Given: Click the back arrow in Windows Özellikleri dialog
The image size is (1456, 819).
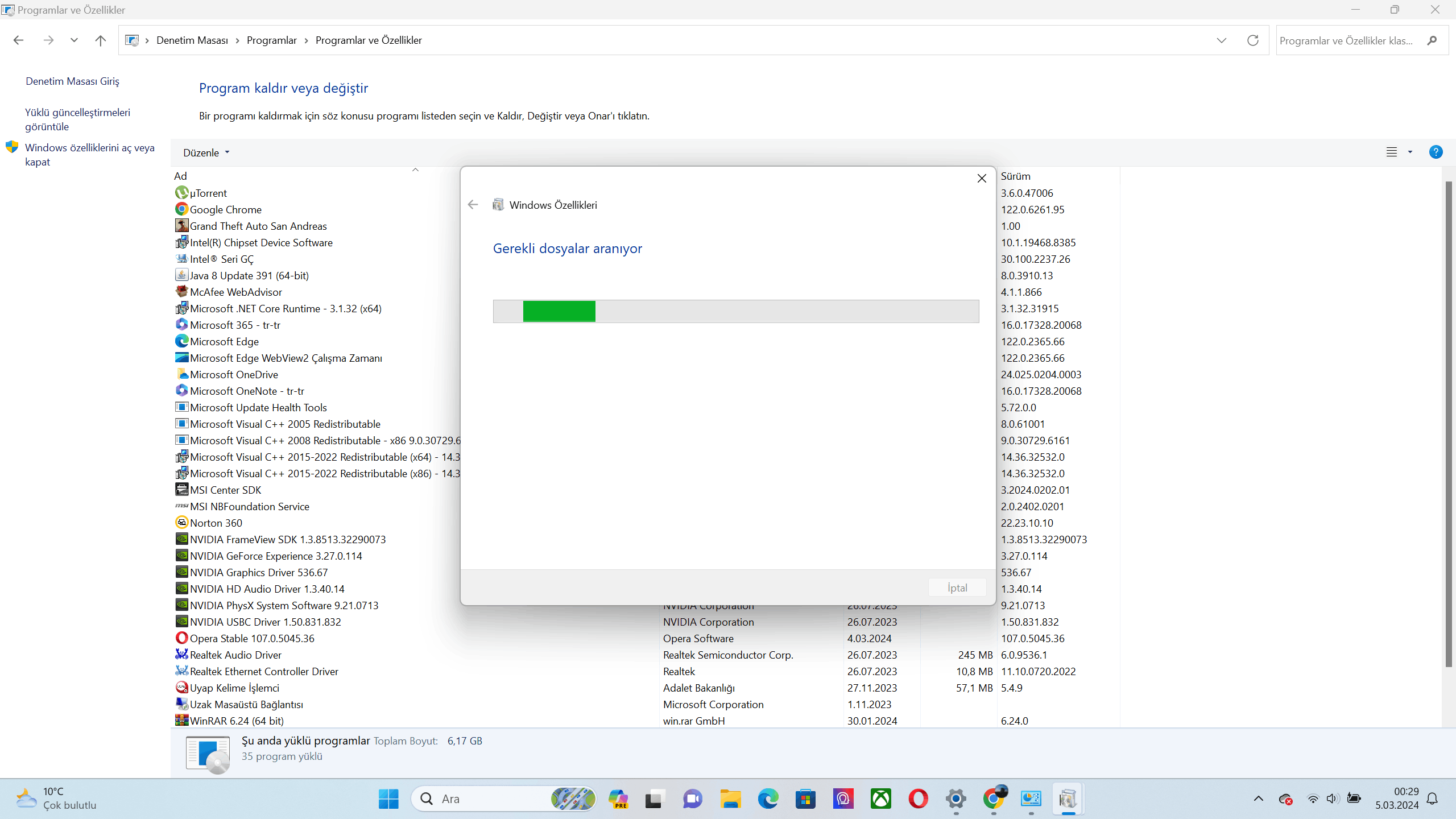Looking at the screenshot, I should [473, 205].
